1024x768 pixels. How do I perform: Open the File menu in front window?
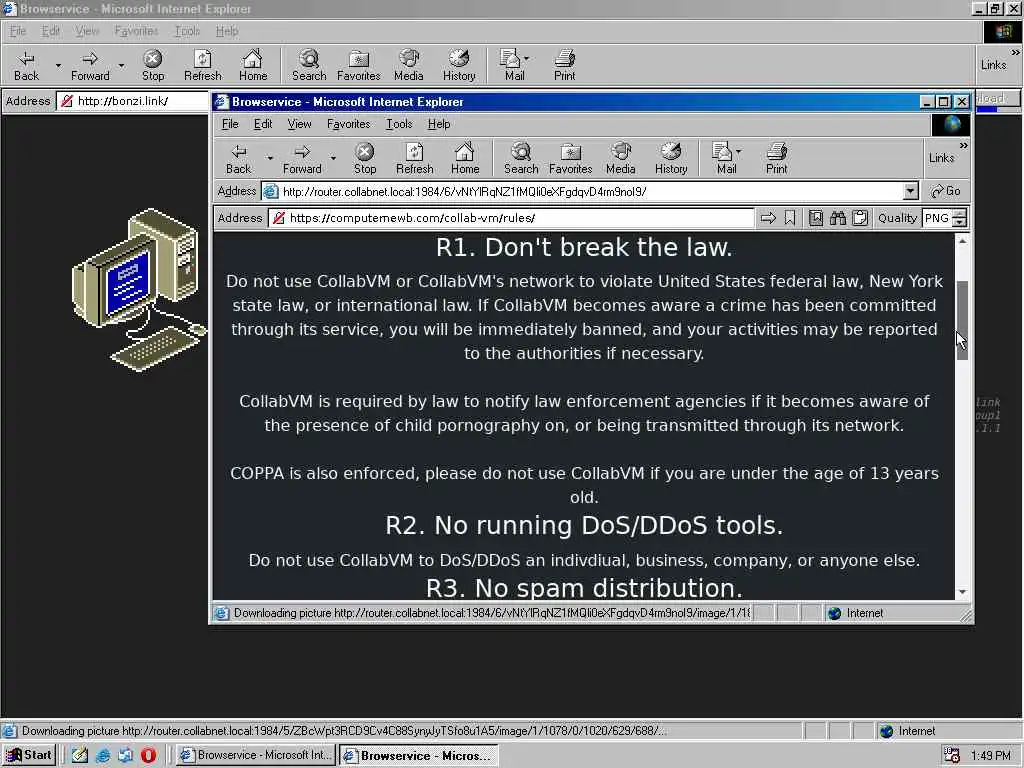pyautogui.click(x=230, y=124)
